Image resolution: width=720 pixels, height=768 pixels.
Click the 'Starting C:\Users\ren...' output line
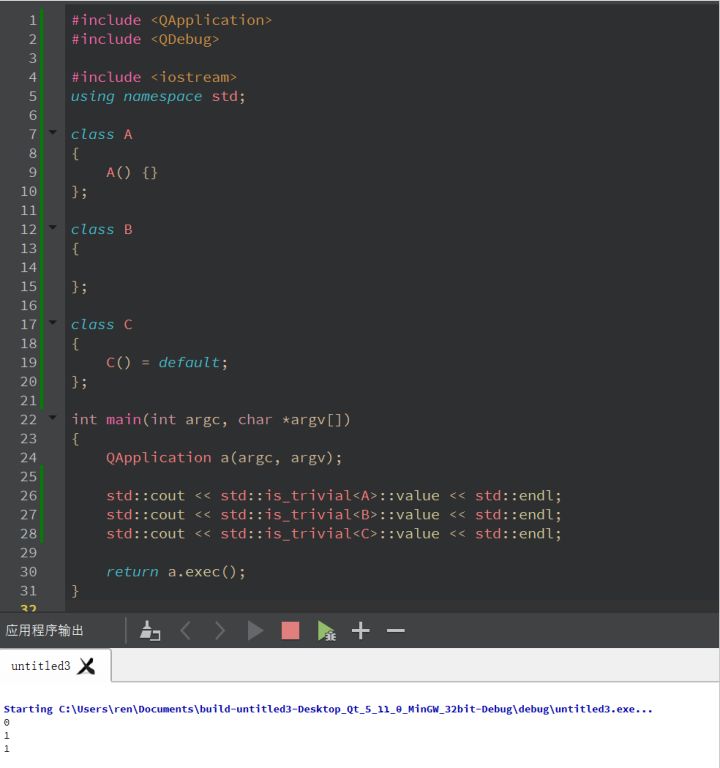328,709
